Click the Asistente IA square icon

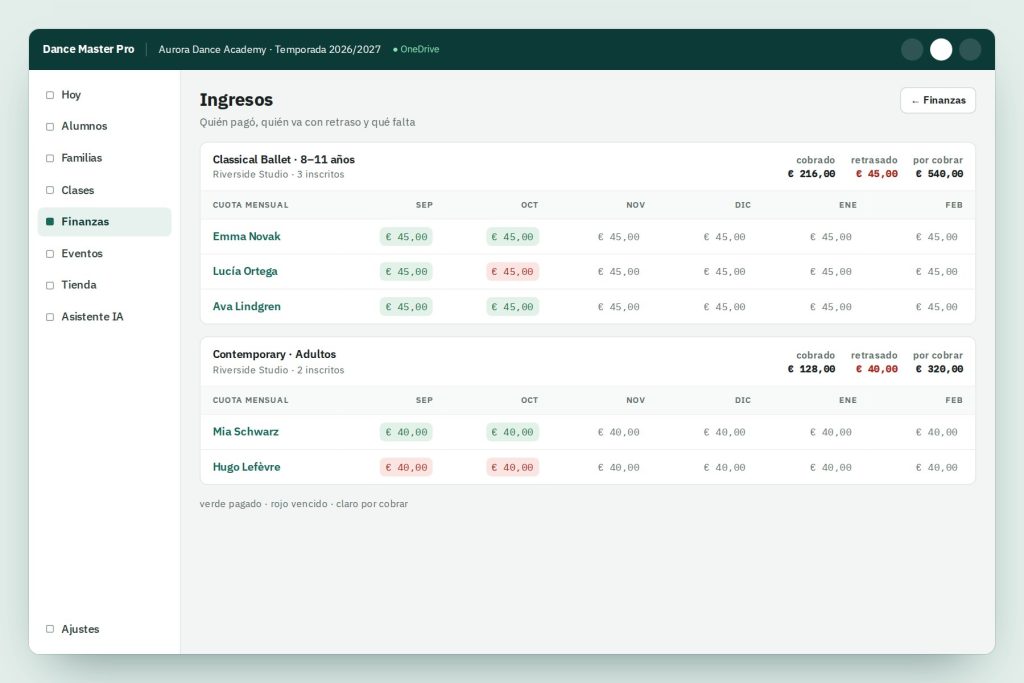click(50, 317)
